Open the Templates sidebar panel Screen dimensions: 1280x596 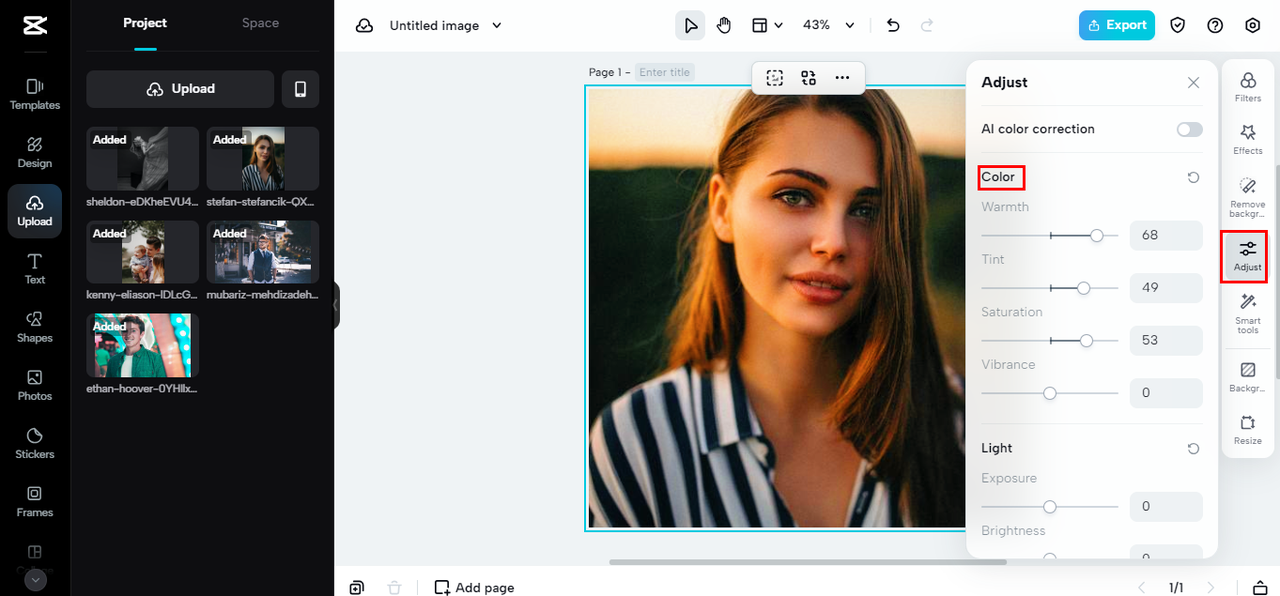pos(35,94)
